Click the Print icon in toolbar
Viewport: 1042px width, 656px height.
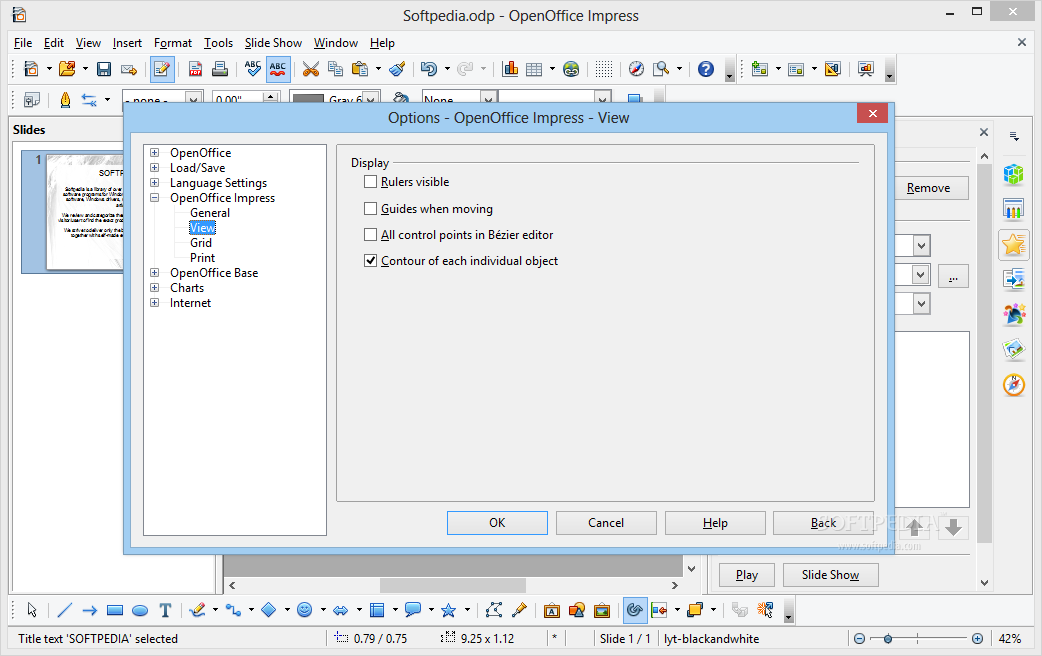220,69
